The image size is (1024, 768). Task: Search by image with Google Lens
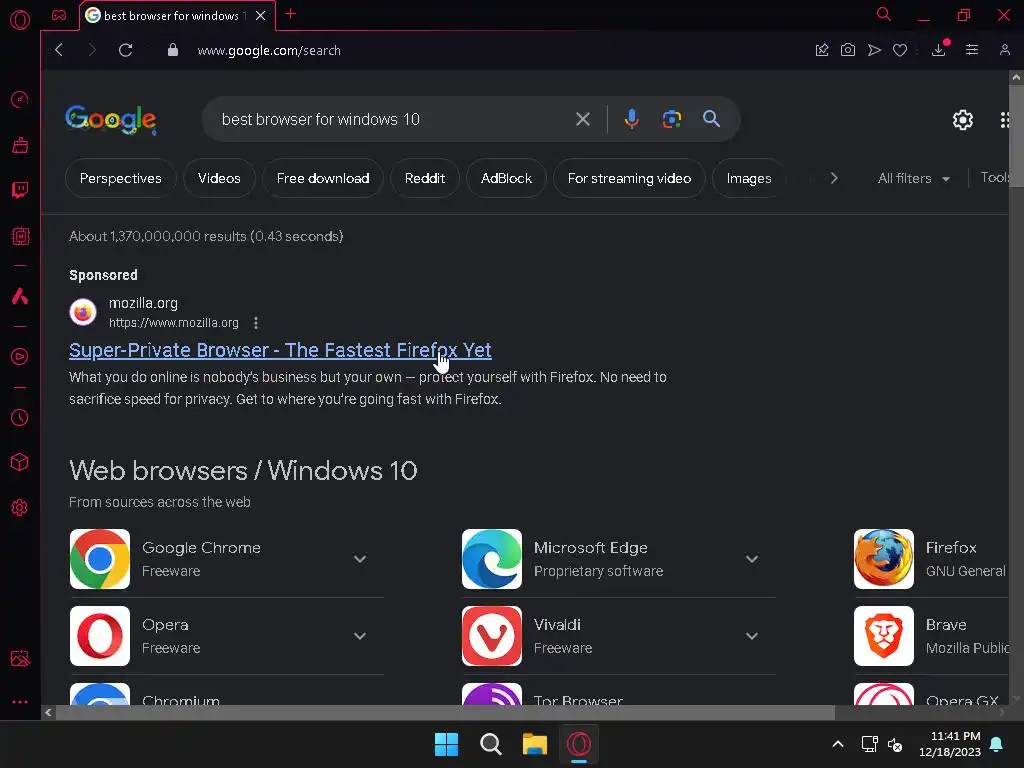671,119
